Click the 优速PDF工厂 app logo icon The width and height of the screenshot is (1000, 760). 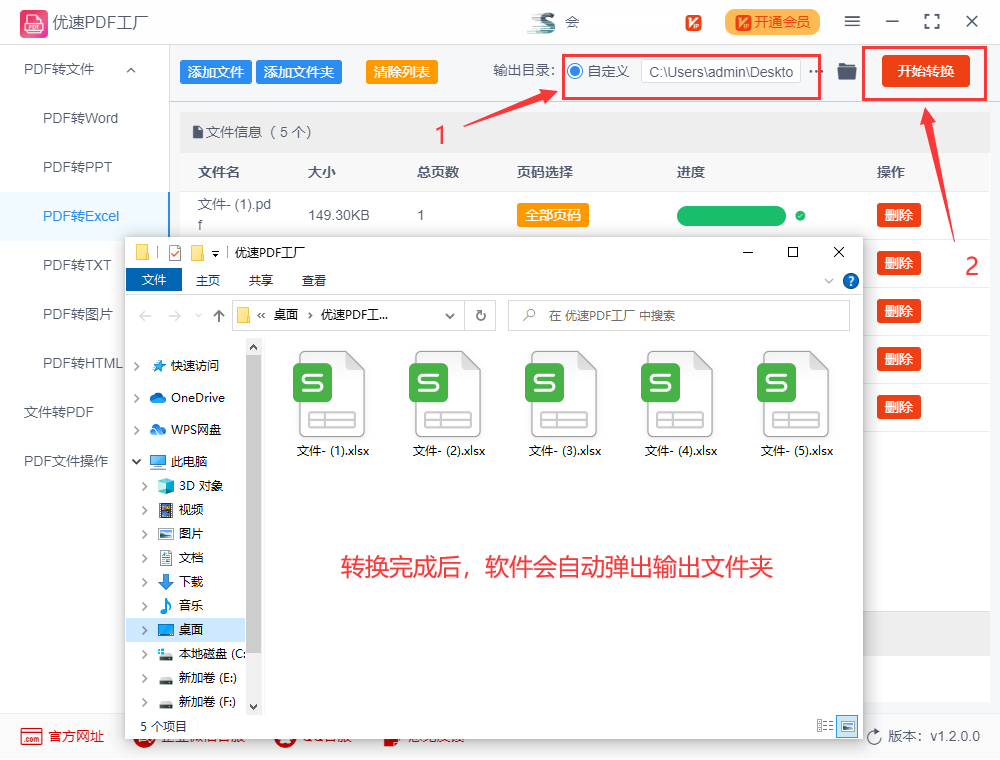[x=33, y=22]
